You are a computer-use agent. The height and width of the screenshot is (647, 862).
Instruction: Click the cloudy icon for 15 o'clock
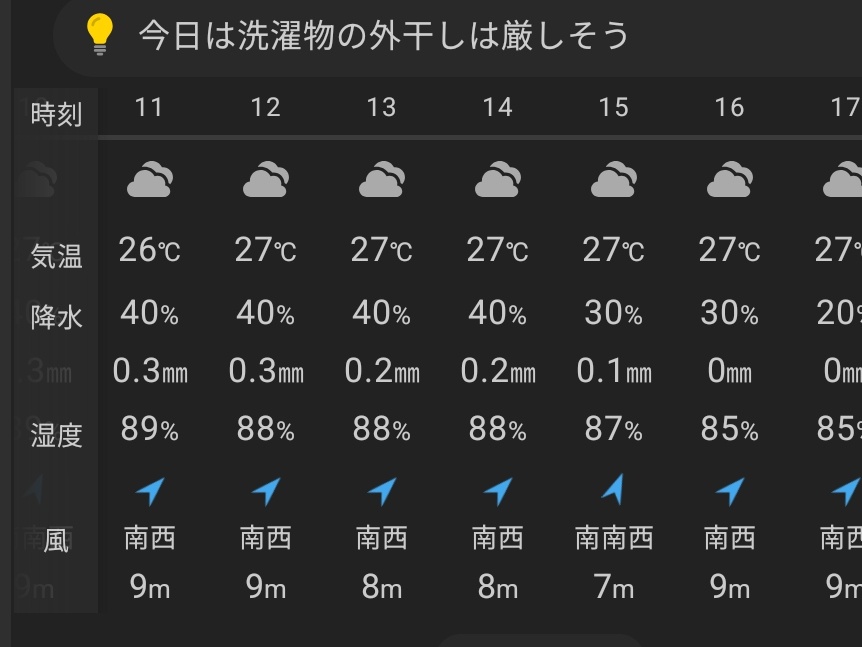(614, 179)
